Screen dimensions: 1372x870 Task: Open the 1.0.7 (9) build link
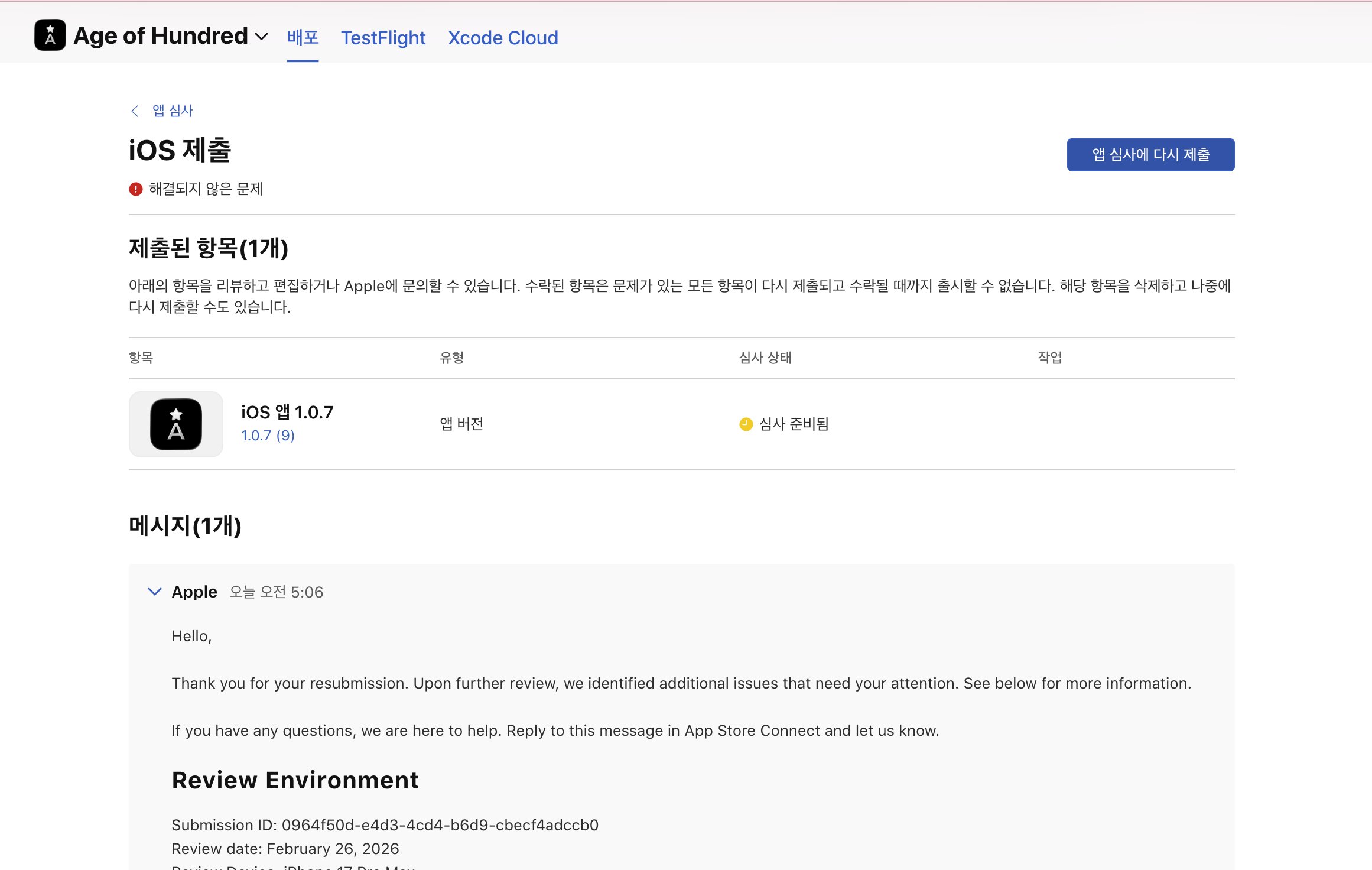(x=268, y=436)
